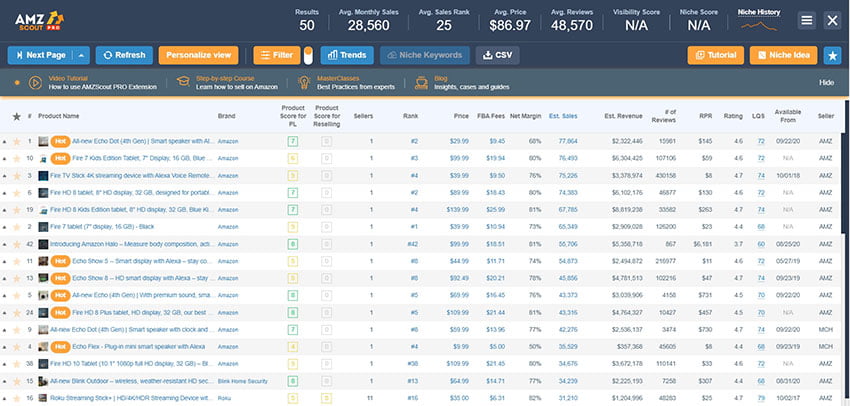Viewport: 850px width, 406px height.
Task: Open the Video Tutorial play icon
Action: pos(35,82)
